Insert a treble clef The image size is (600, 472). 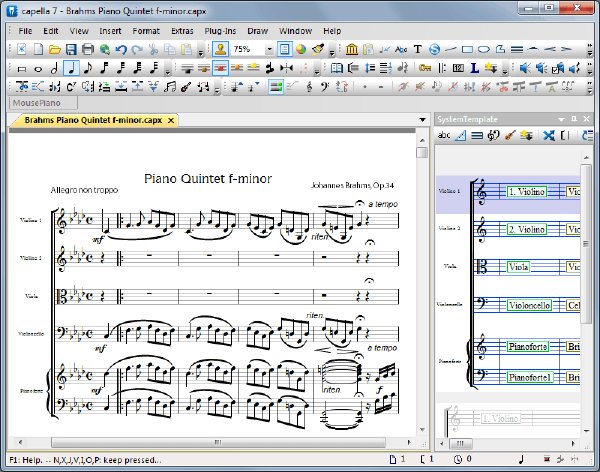point(309,87)
